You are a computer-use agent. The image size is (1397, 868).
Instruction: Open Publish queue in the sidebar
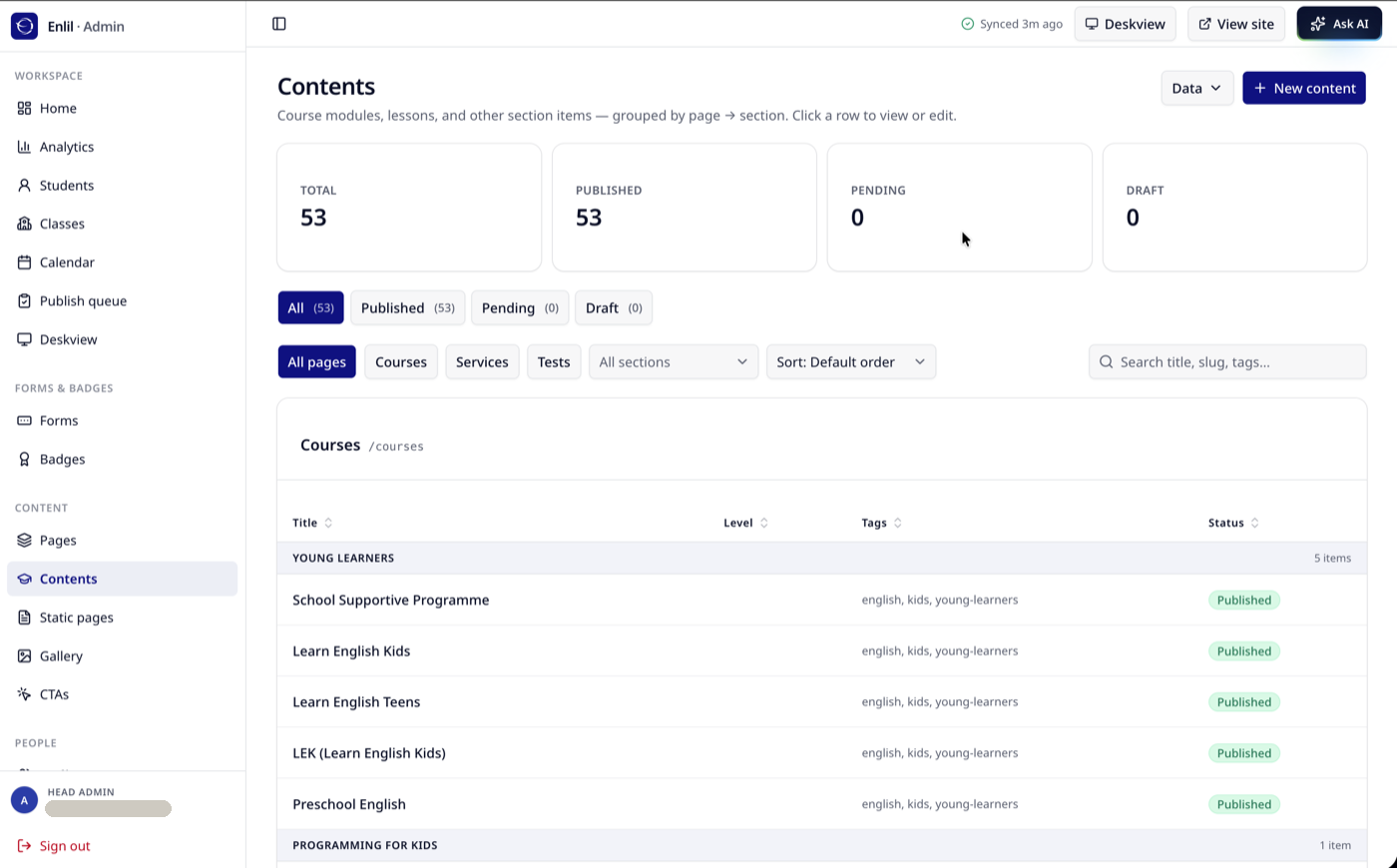[x=122, y=301]
